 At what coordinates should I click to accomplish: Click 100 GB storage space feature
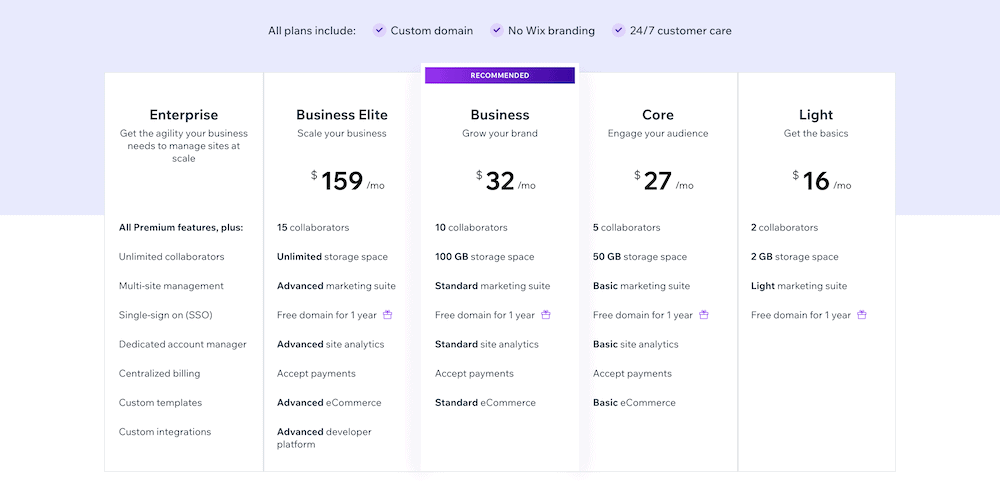point(485,257)
